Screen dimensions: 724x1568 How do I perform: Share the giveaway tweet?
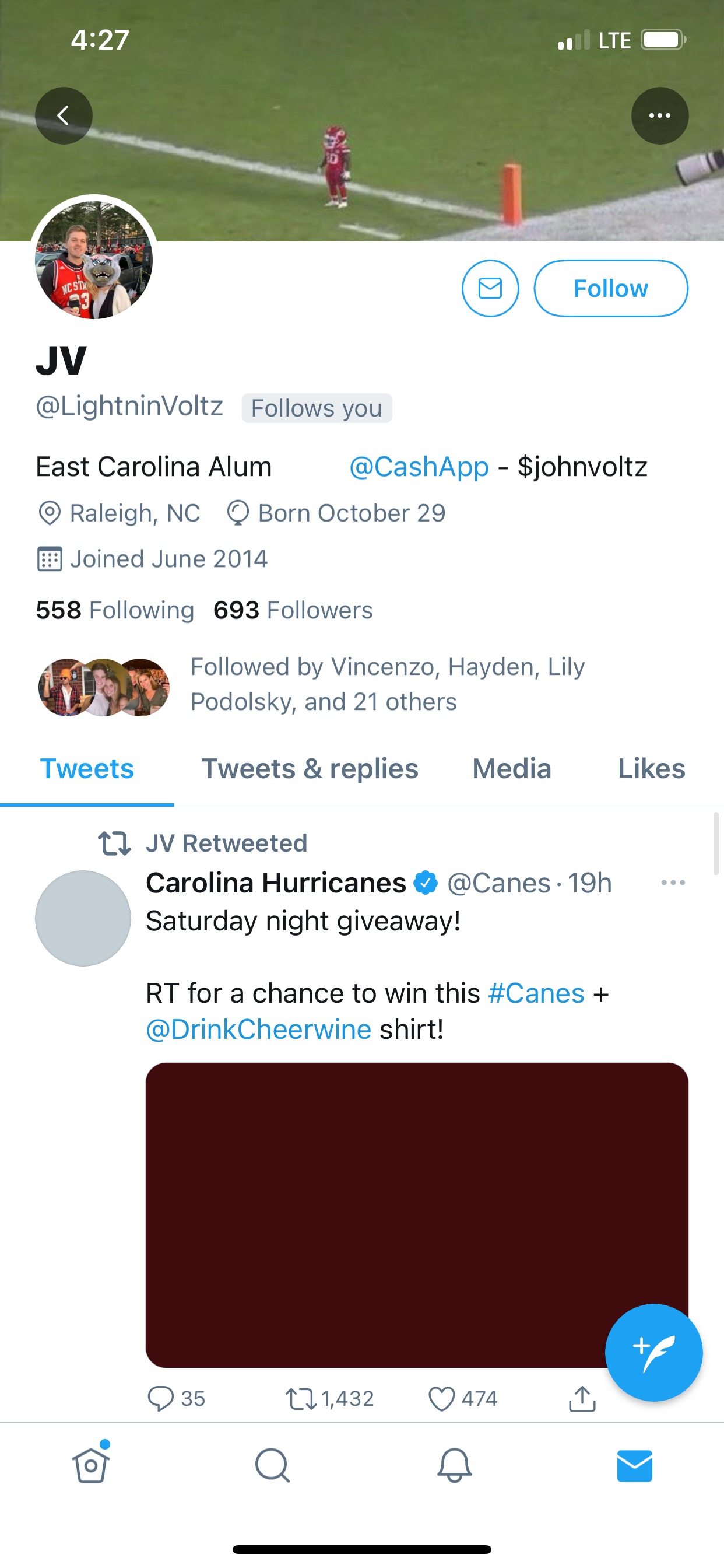(582, 1398)
